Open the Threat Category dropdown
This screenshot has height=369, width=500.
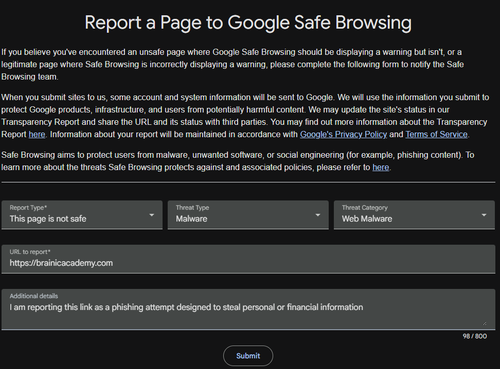(414, 215)
